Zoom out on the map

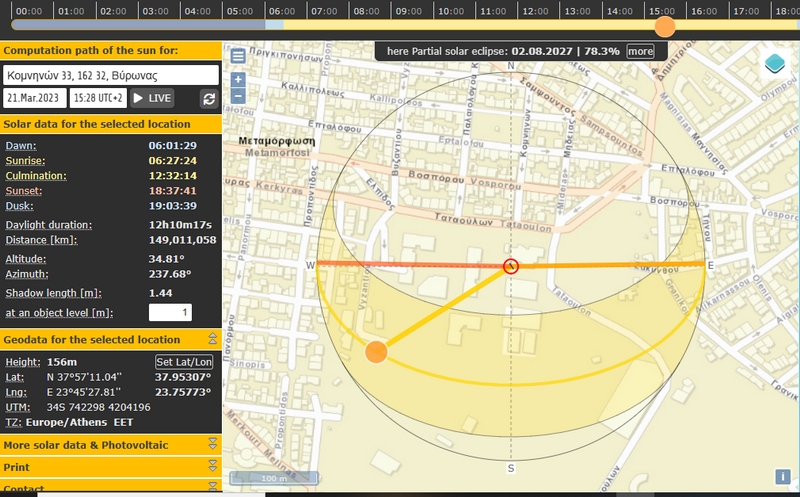coord(238,95)
